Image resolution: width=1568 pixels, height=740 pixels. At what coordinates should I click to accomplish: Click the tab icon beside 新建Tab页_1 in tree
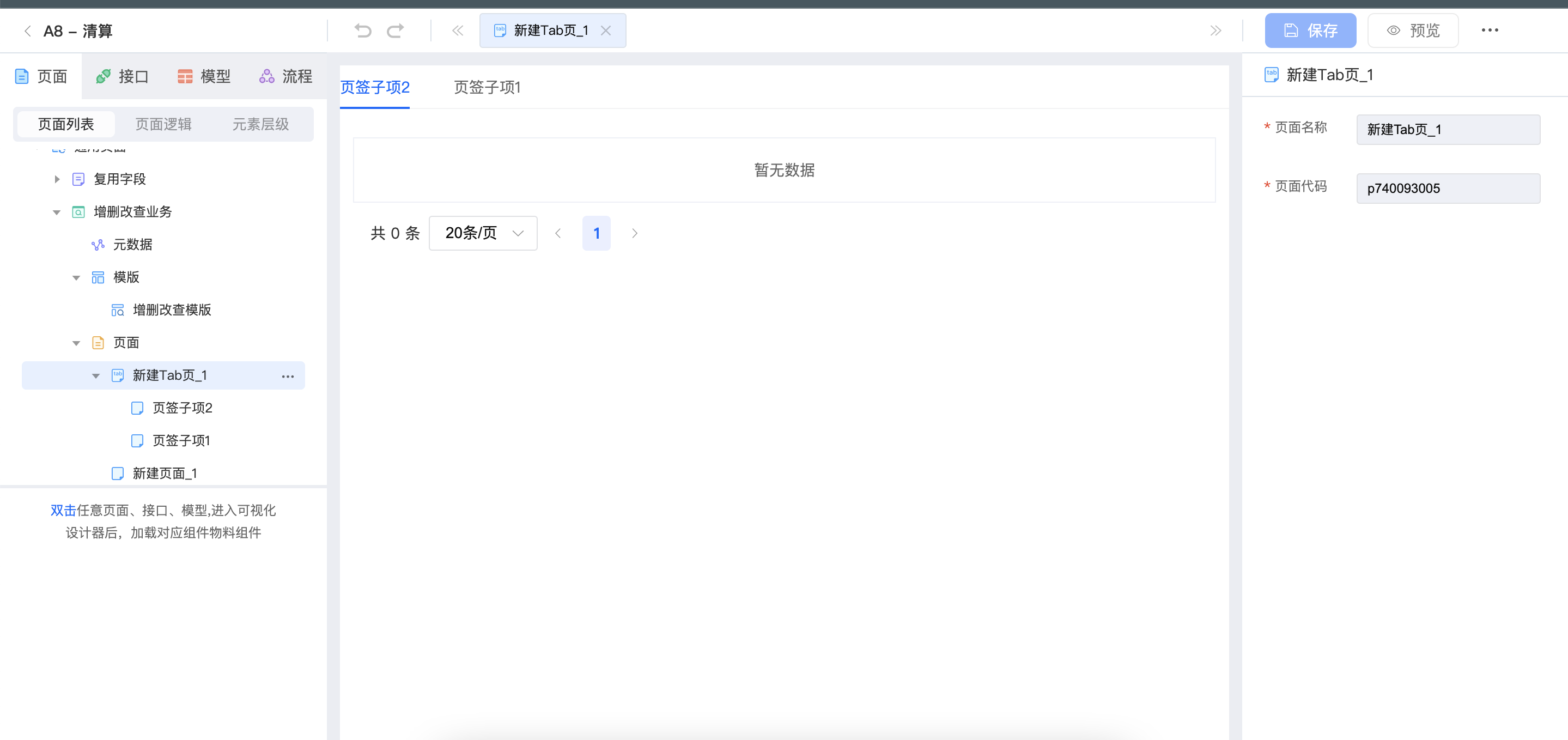[118, 376]
